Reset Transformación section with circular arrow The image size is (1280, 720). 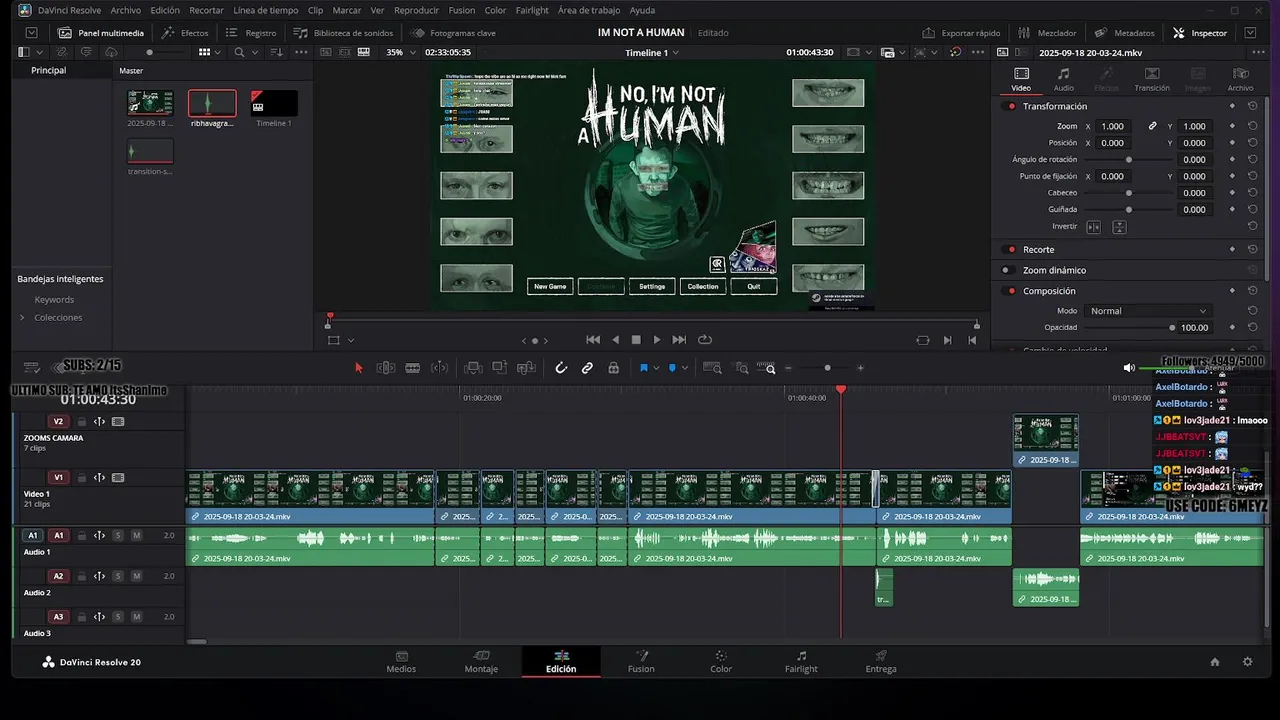1252,106
